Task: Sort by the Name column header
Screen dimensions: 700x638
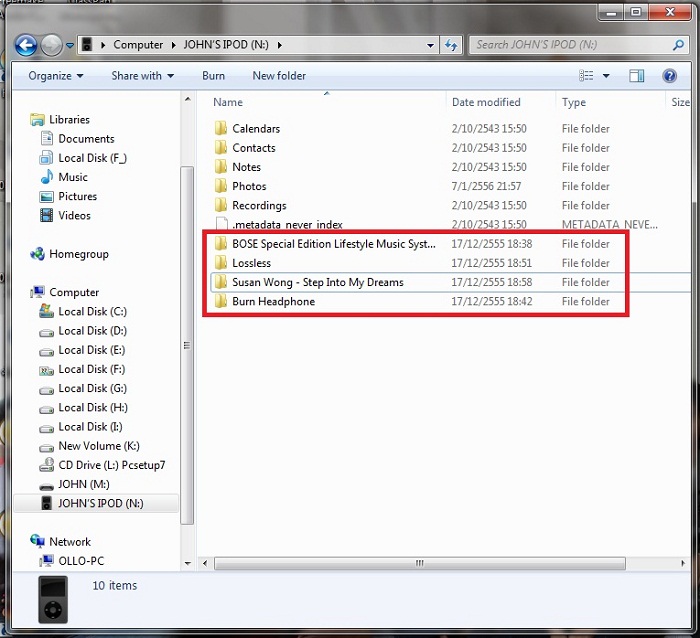Action: [228, 102]
